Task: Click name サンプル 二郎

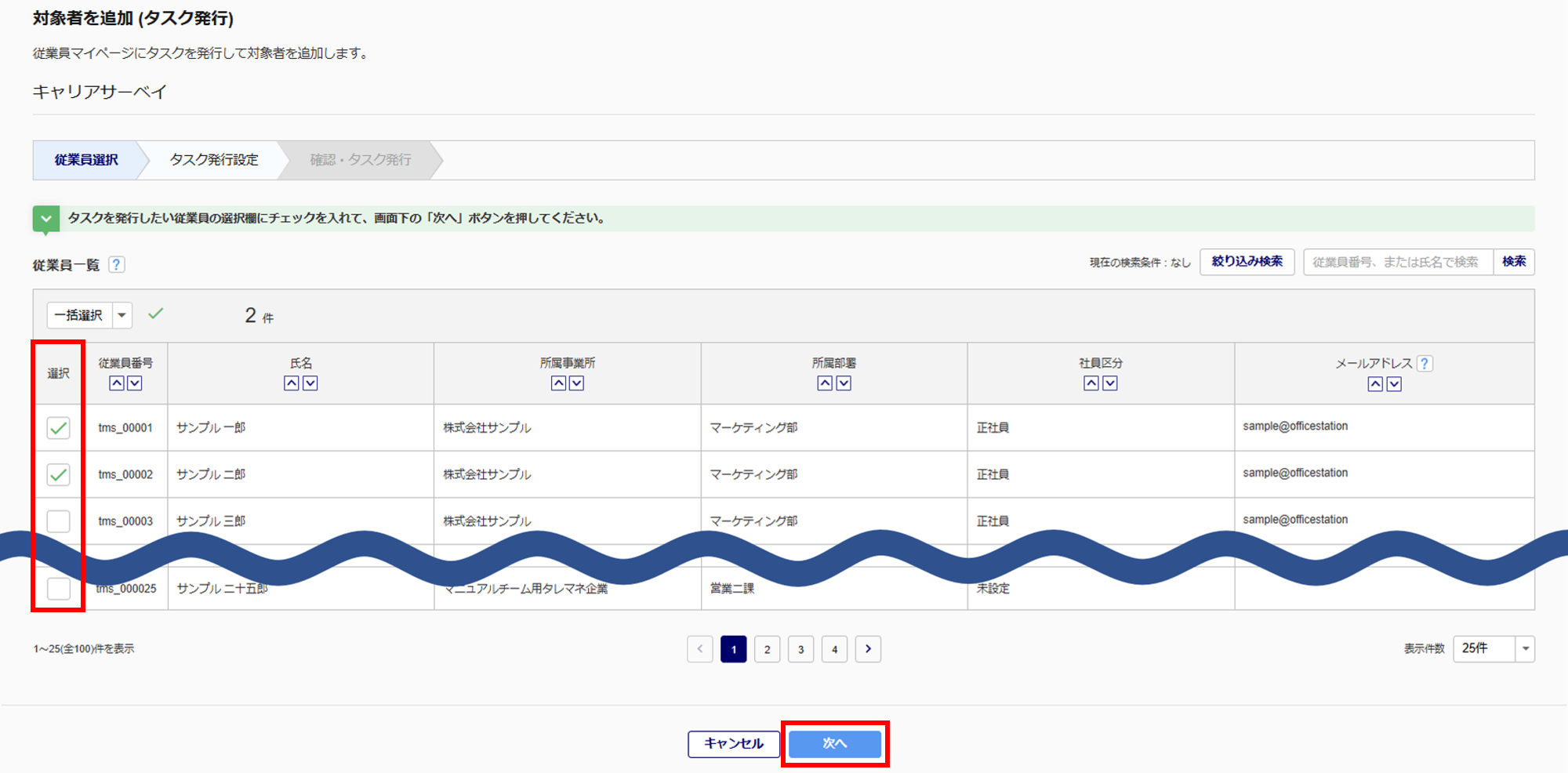Action: [211, 474]
